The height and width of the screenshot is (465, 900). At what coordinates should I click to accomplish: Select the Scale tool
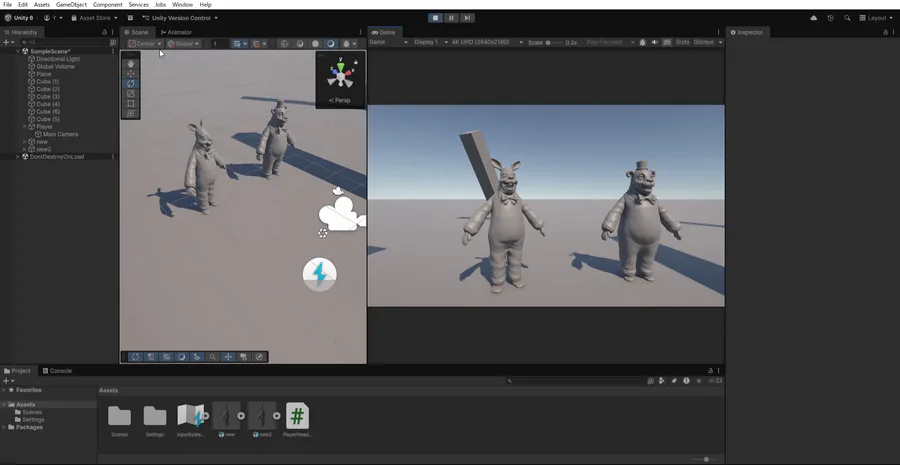[131, 94]
